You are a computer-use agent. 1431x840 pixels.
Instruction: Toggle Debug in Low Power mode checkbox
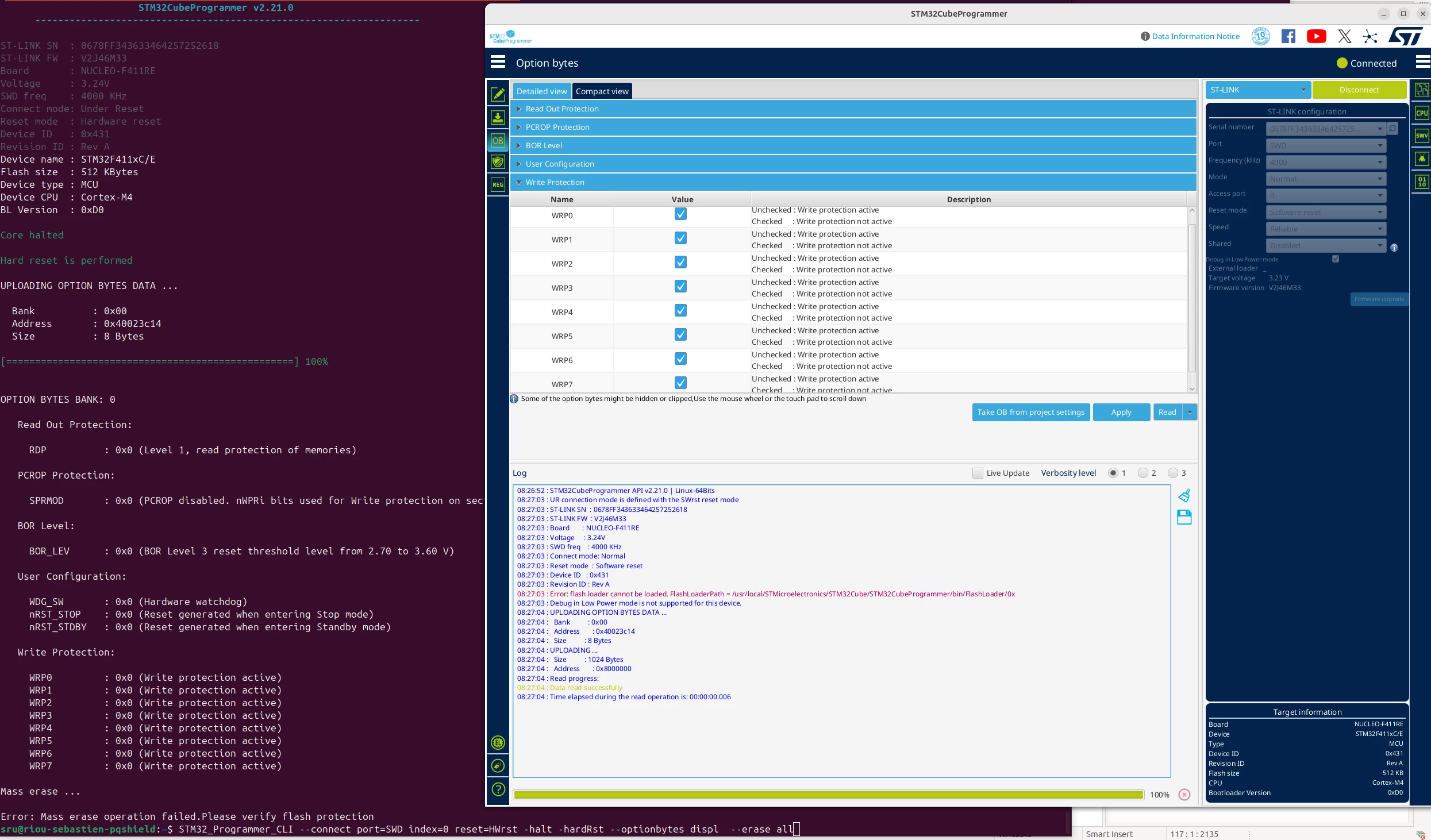pyautogui.click(x=1336, y=259)
